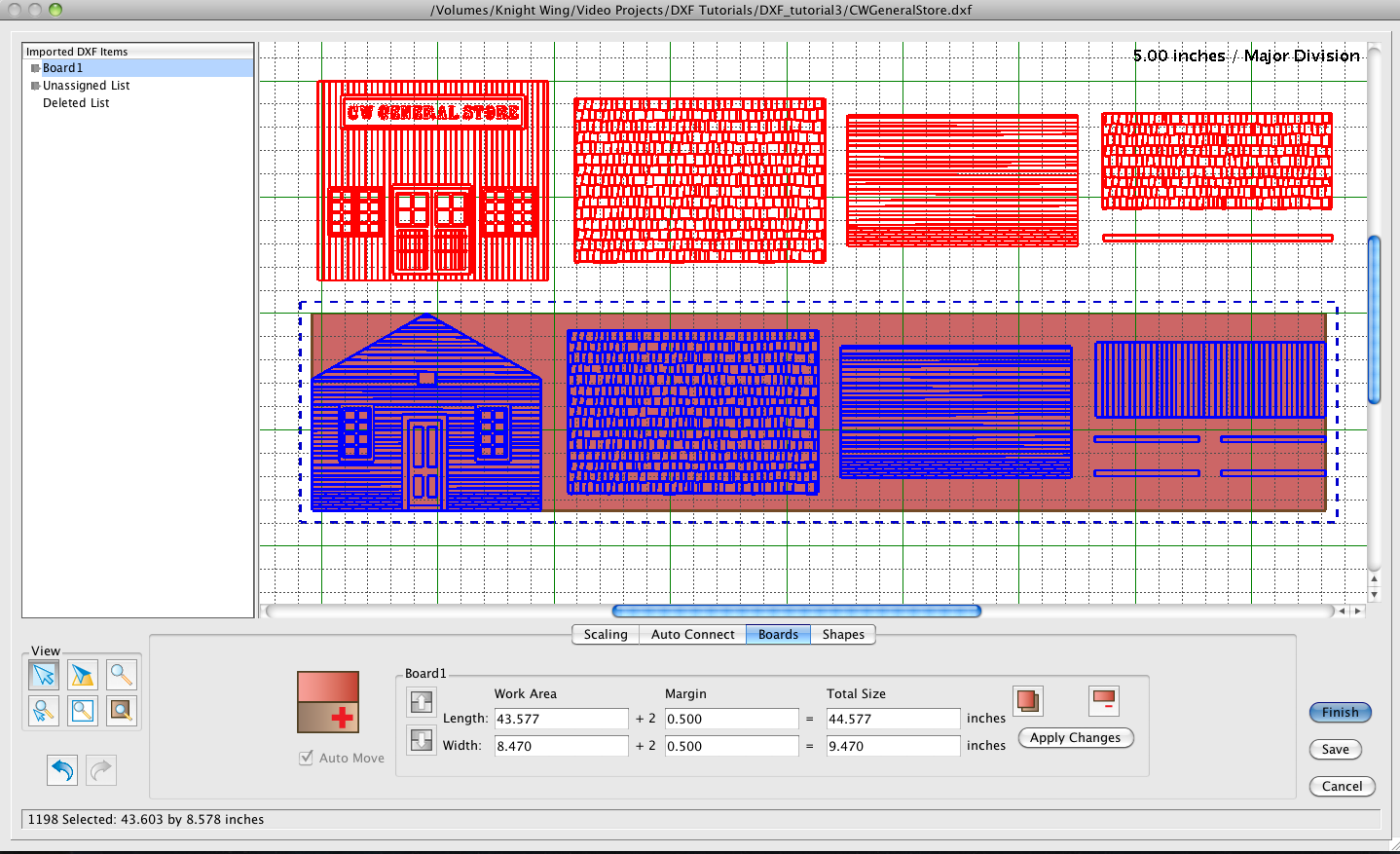Click the red CW General Store front shape
This screenshot has width=1400, height=854.
[x=433, y=181]
